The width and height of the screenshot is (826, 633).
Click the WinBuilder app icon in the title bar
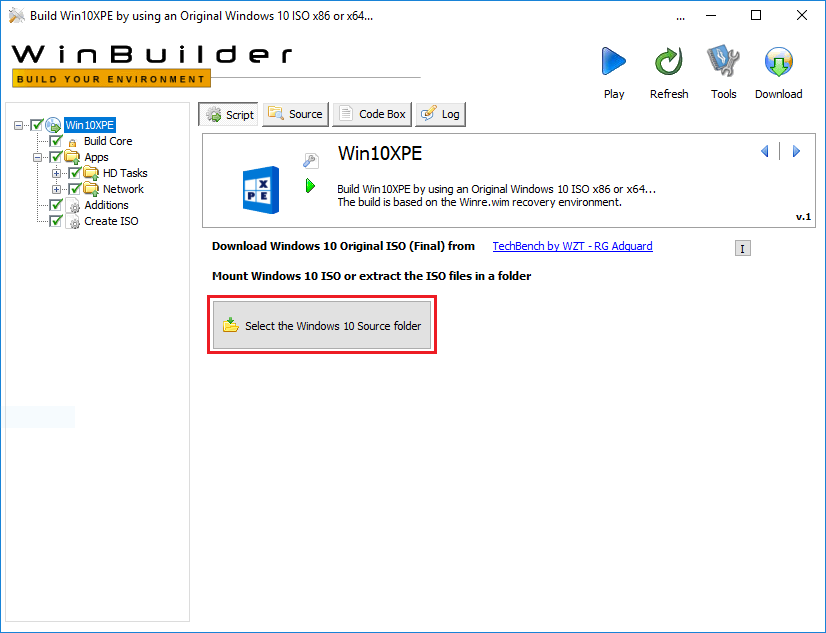coord(17,16)
